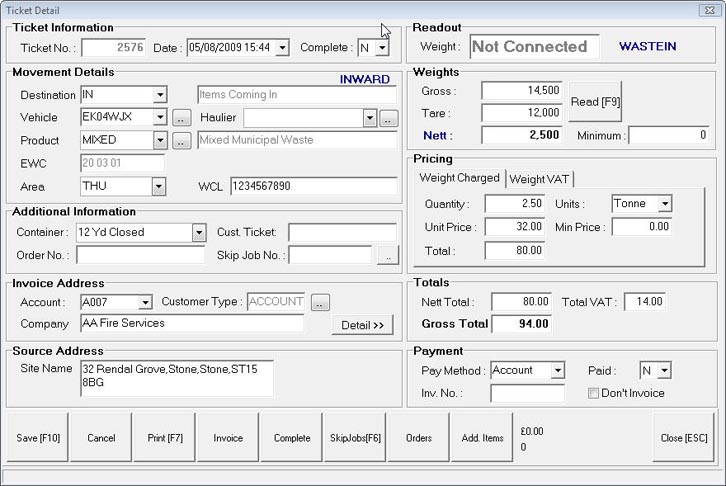
Task: Close the Ticket Detail window
Action: [714, 9]
